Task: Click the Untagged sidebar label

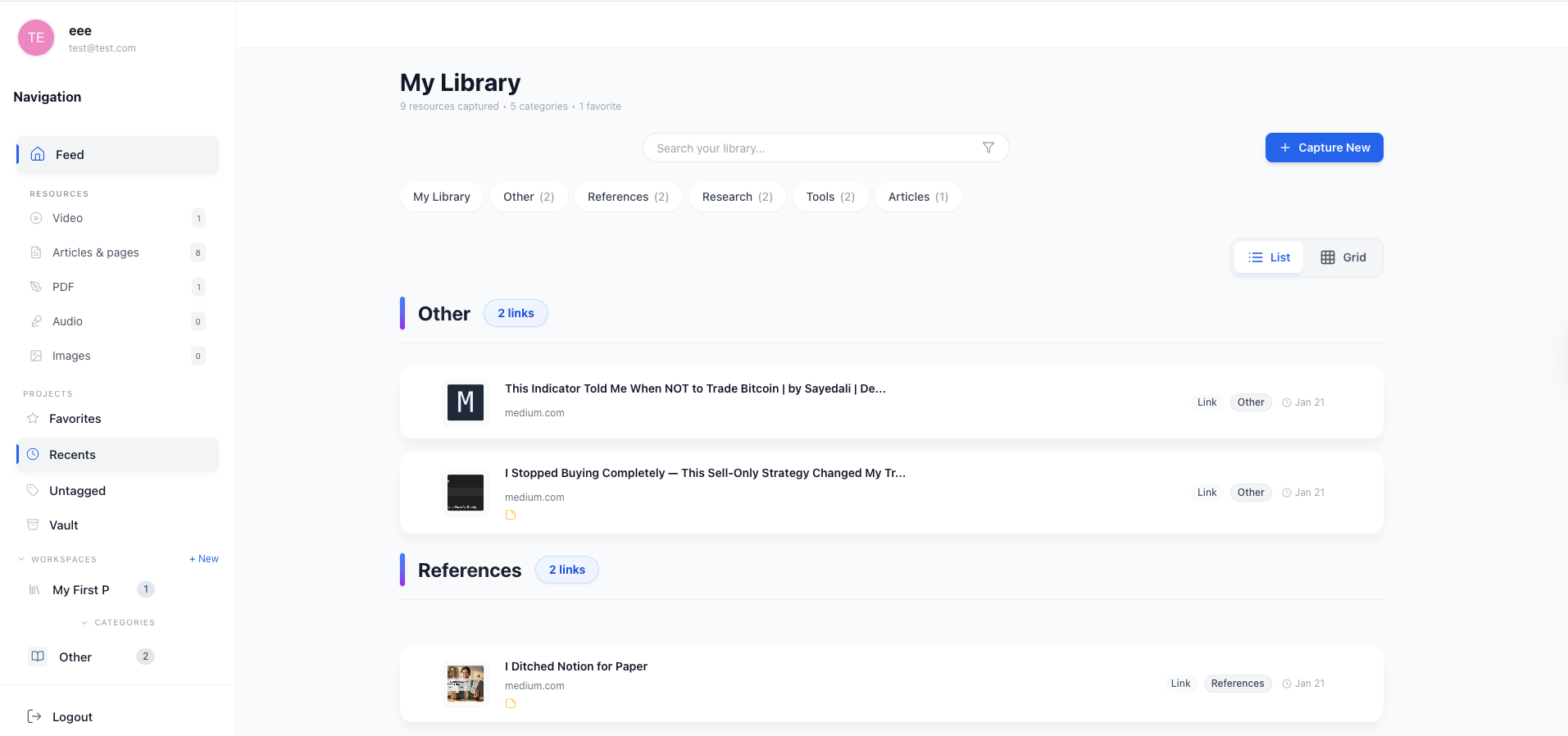Action: click(77, 490)
